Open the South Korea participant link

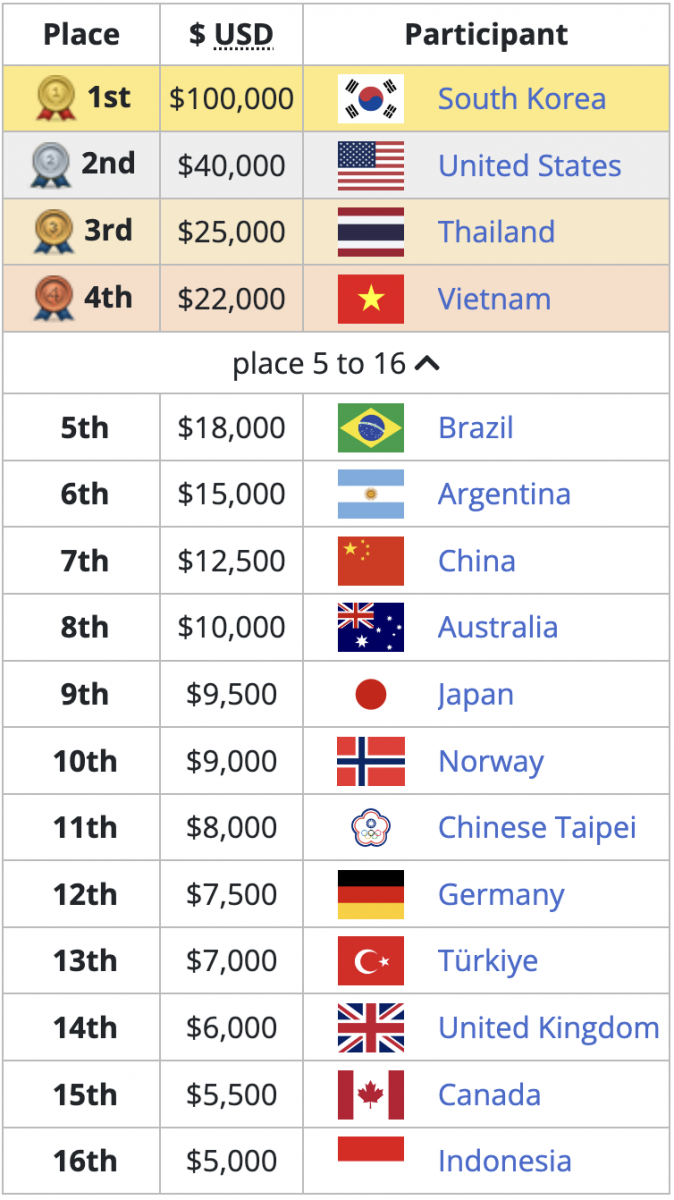pos(521,99)
